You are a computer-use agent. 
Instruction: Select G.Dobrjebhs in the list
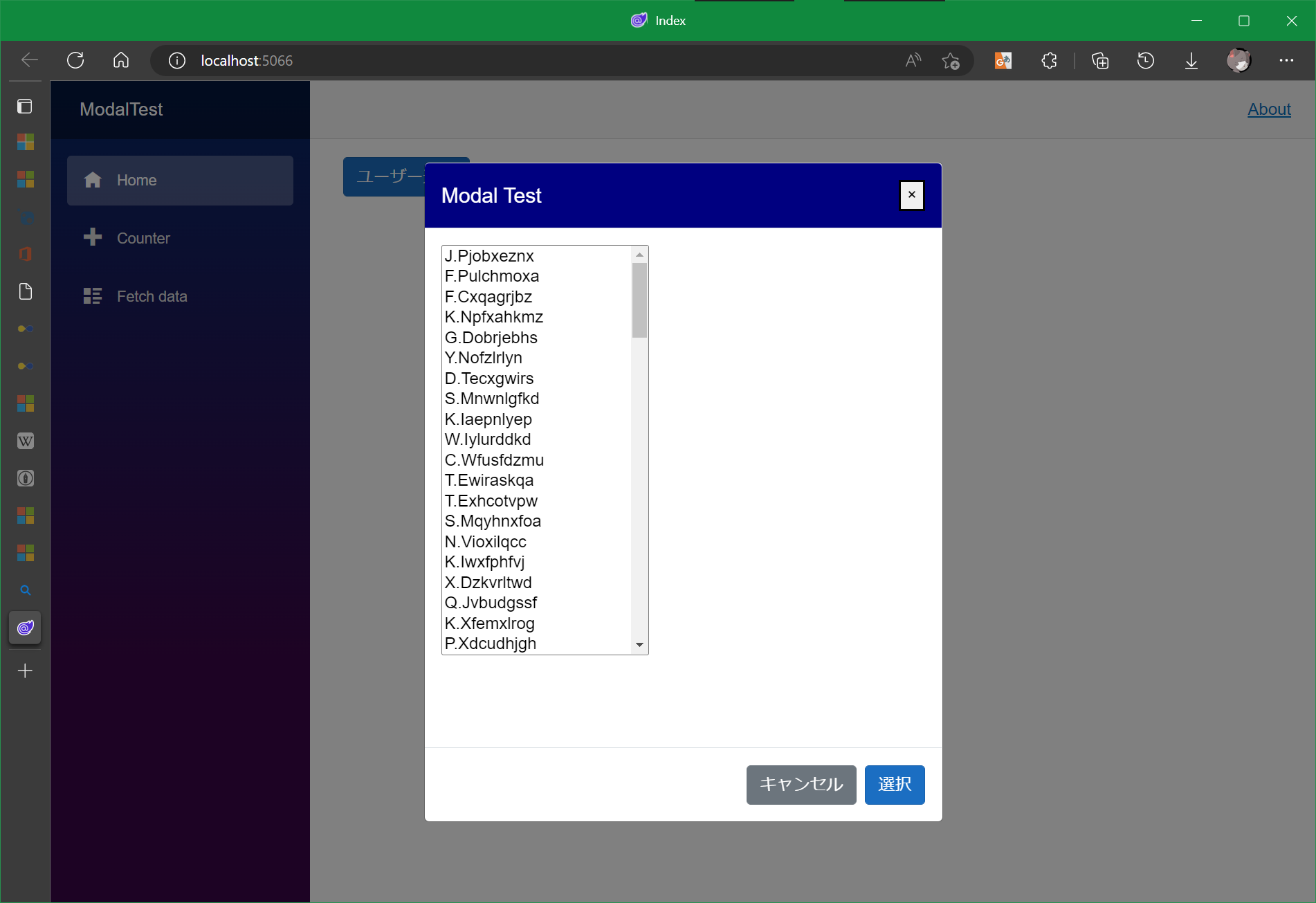coord(537,338)
